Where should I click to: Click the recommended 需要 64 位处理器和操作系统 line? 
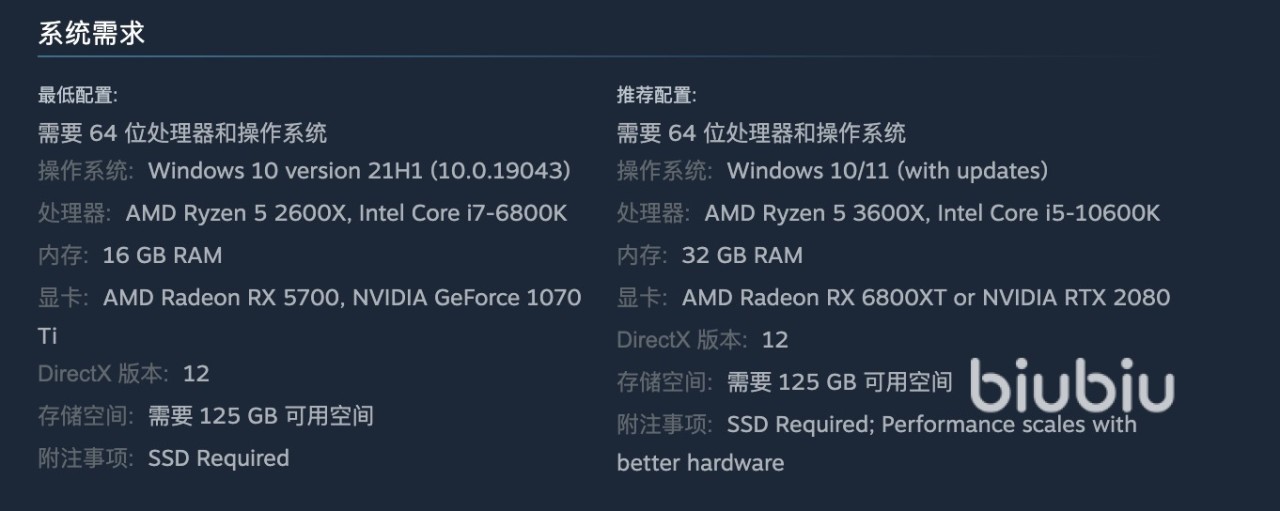pyautogui.click(x=761, y=132)
